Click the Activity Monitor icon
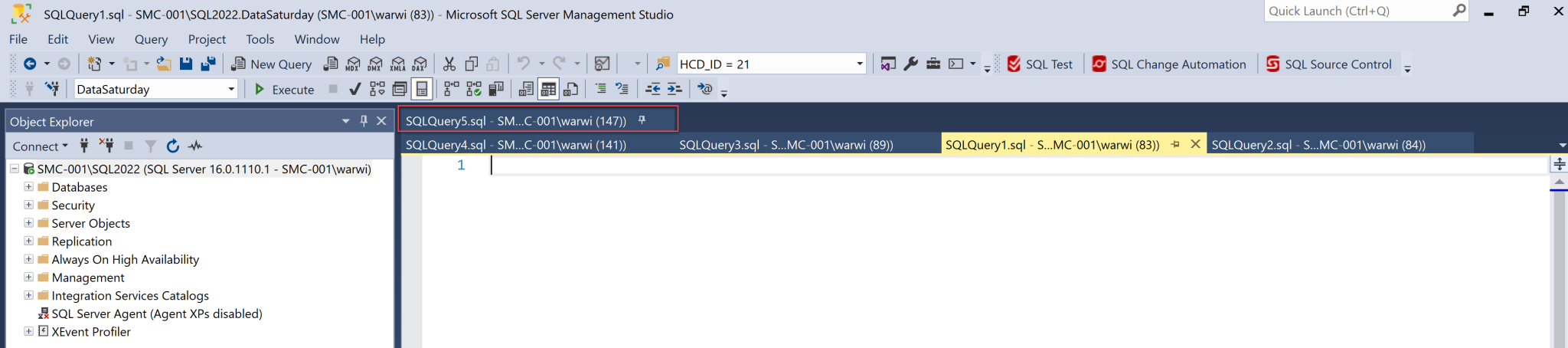The height and width of the screenshot is (348, 1568). (603, 64)
